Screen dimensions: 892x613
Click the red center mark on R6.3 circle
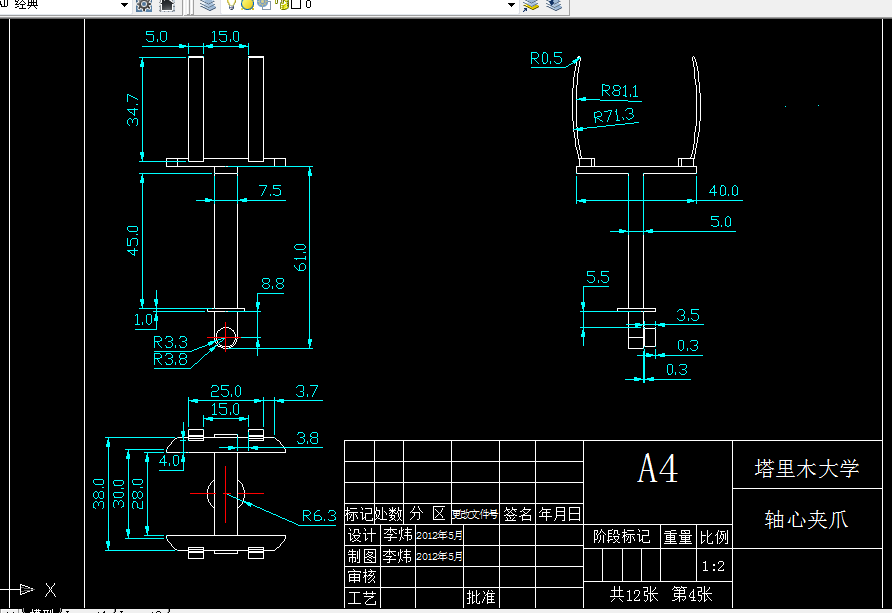pyautogui.click(x=226, y=494)
